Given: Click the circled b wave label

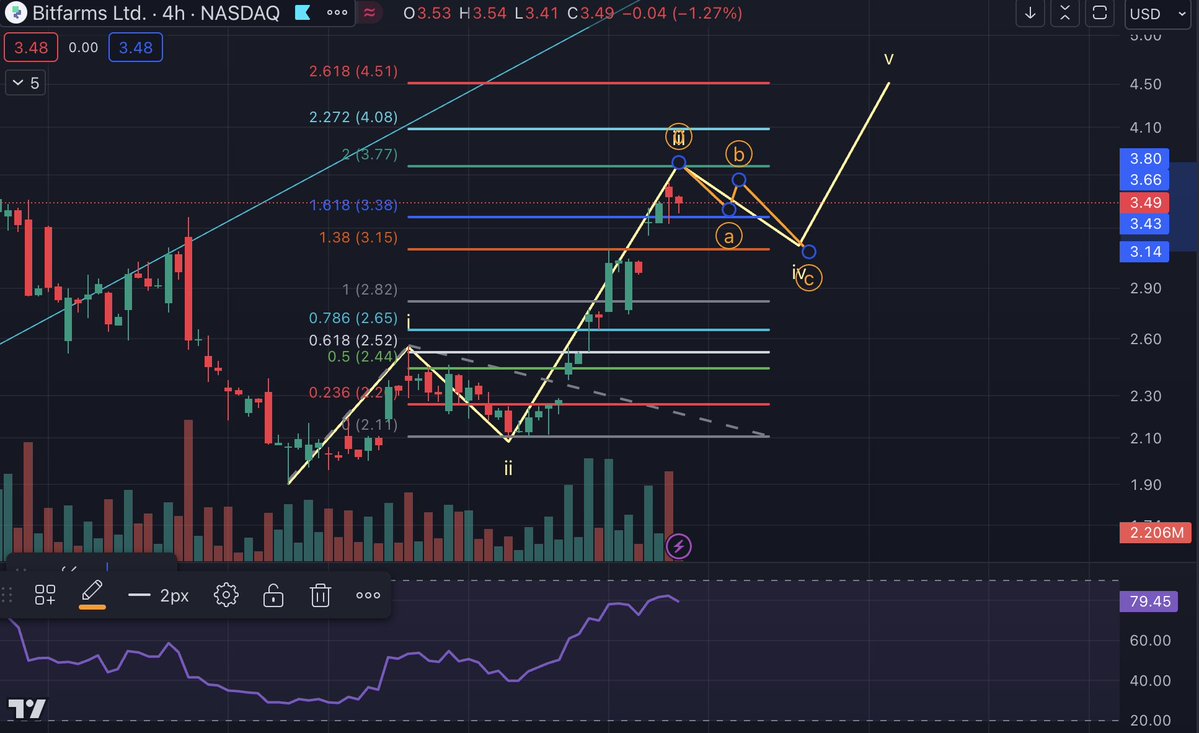Looking at the screenshot, I should click(x=739, y=154).
